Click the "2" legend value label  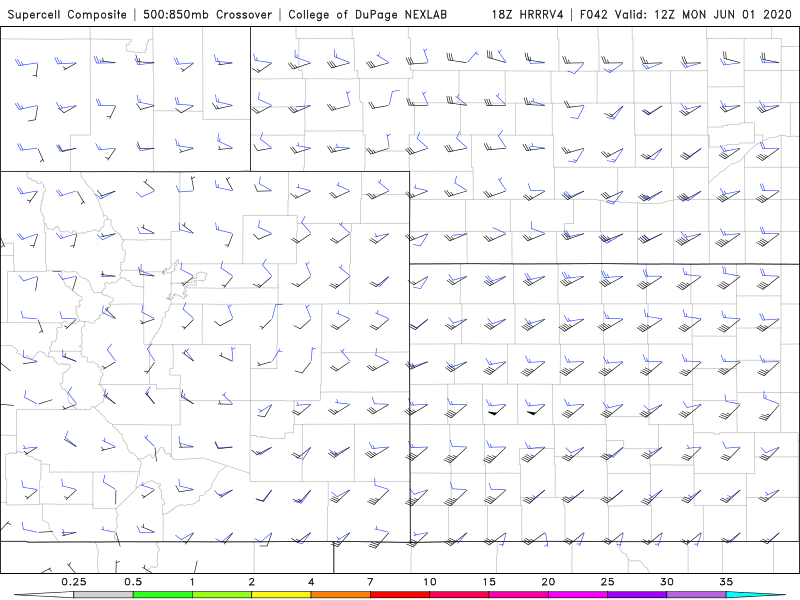pos(252,582)
